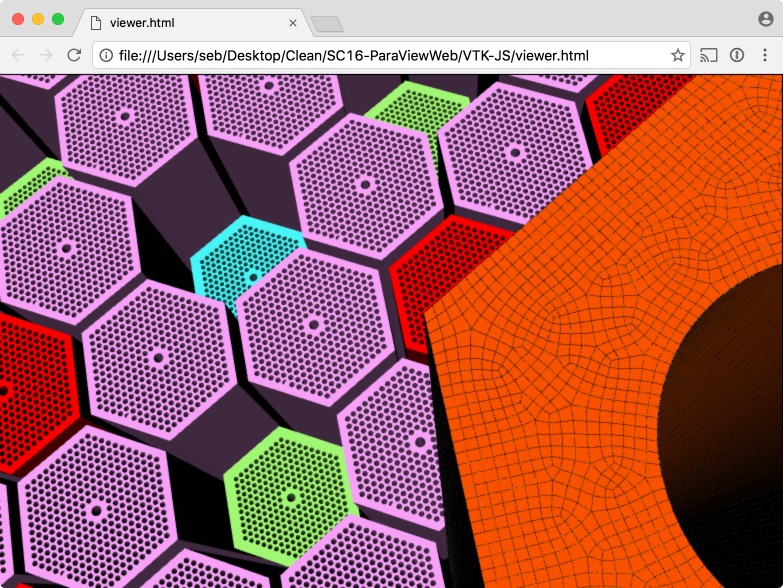Screen dimensions: 783x588
Task: Open the Chrome user profile icon
Action: pos(766,19)
